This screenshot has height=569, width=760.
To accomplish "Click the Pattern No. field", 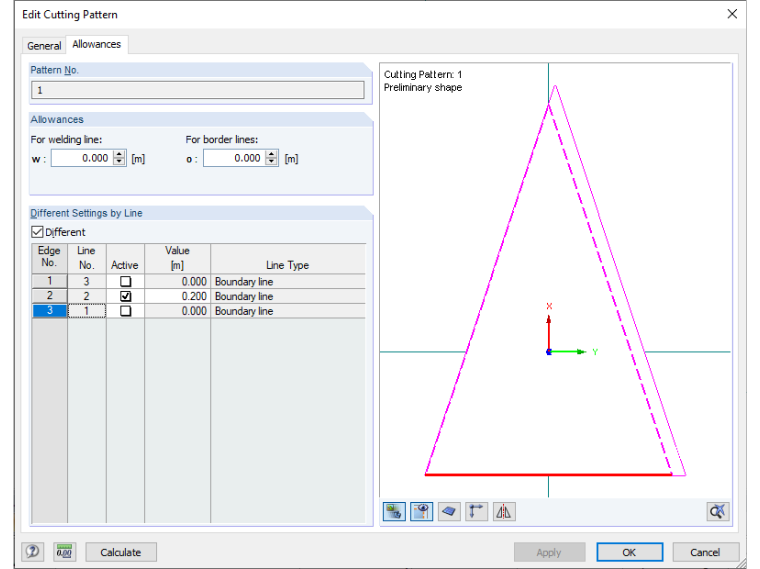I will pyautogui.click(x=198, y=90).
